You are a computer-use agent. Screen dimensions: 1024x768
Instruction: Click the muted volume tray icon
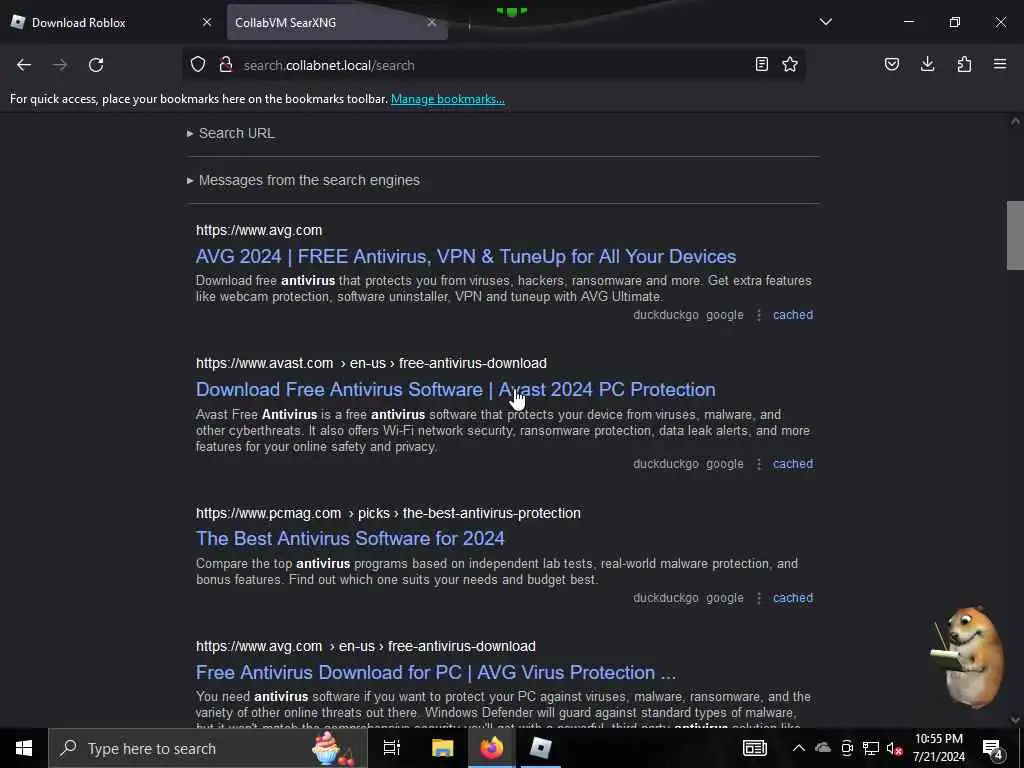(894, 748)
